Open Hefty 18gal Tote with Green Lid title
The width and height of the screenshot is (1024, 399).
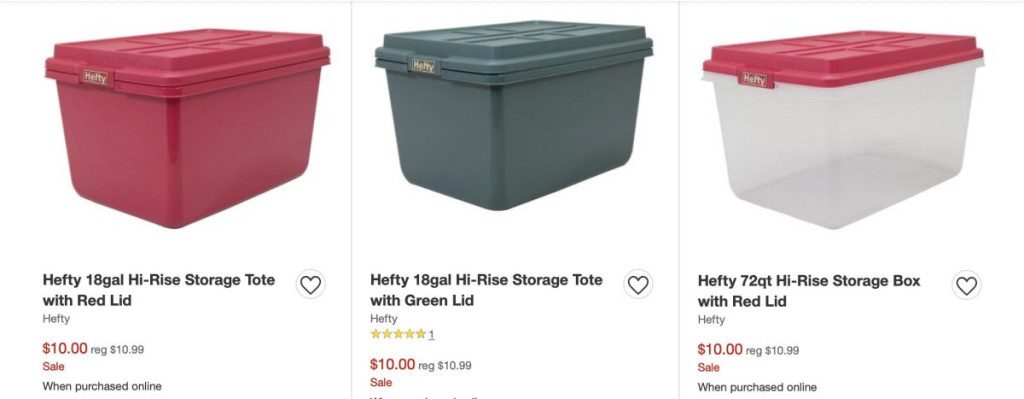pos(487,290)
